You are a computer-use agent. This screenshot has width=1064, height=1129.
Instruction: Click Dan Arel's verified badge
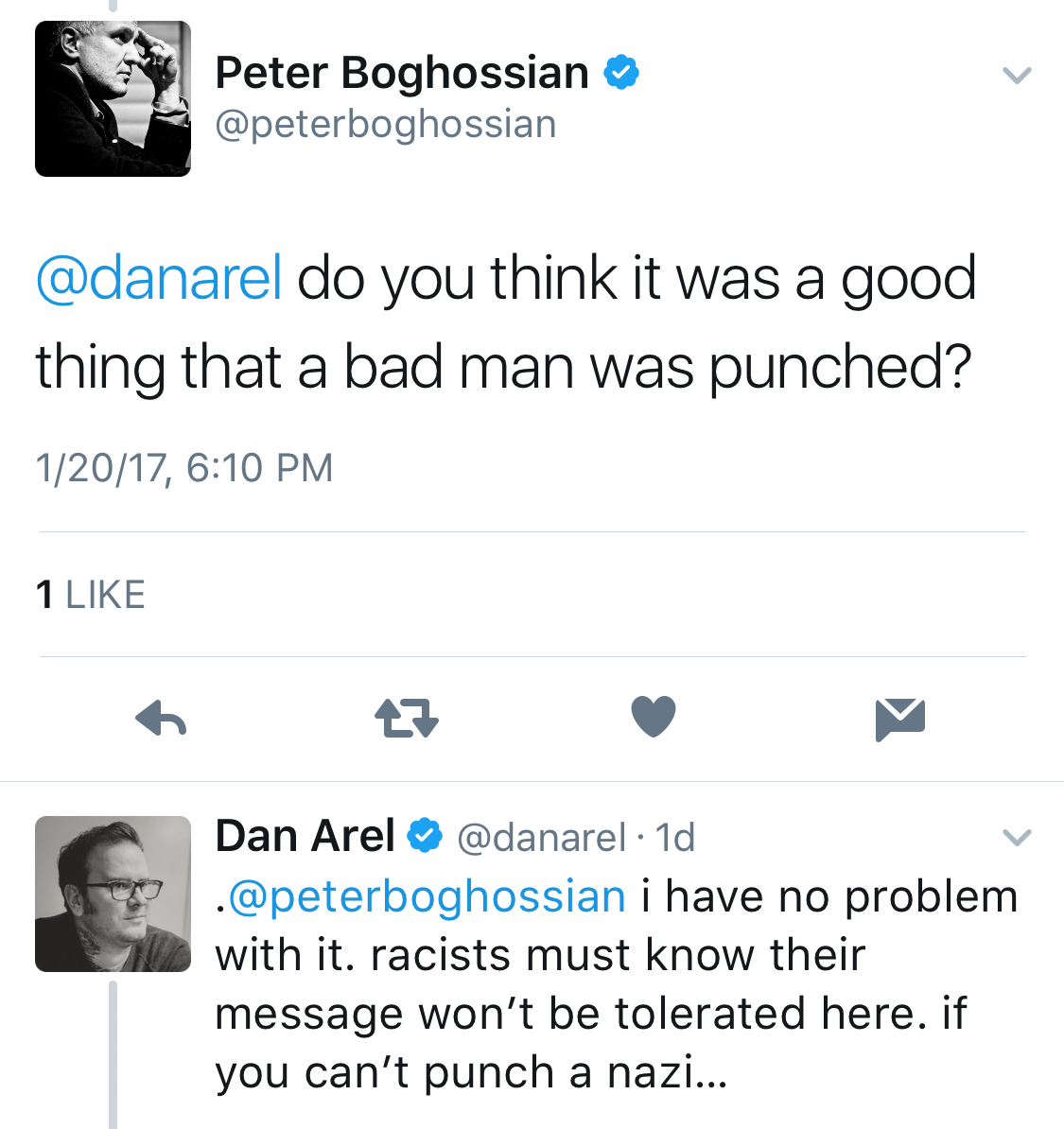point(425,836)
